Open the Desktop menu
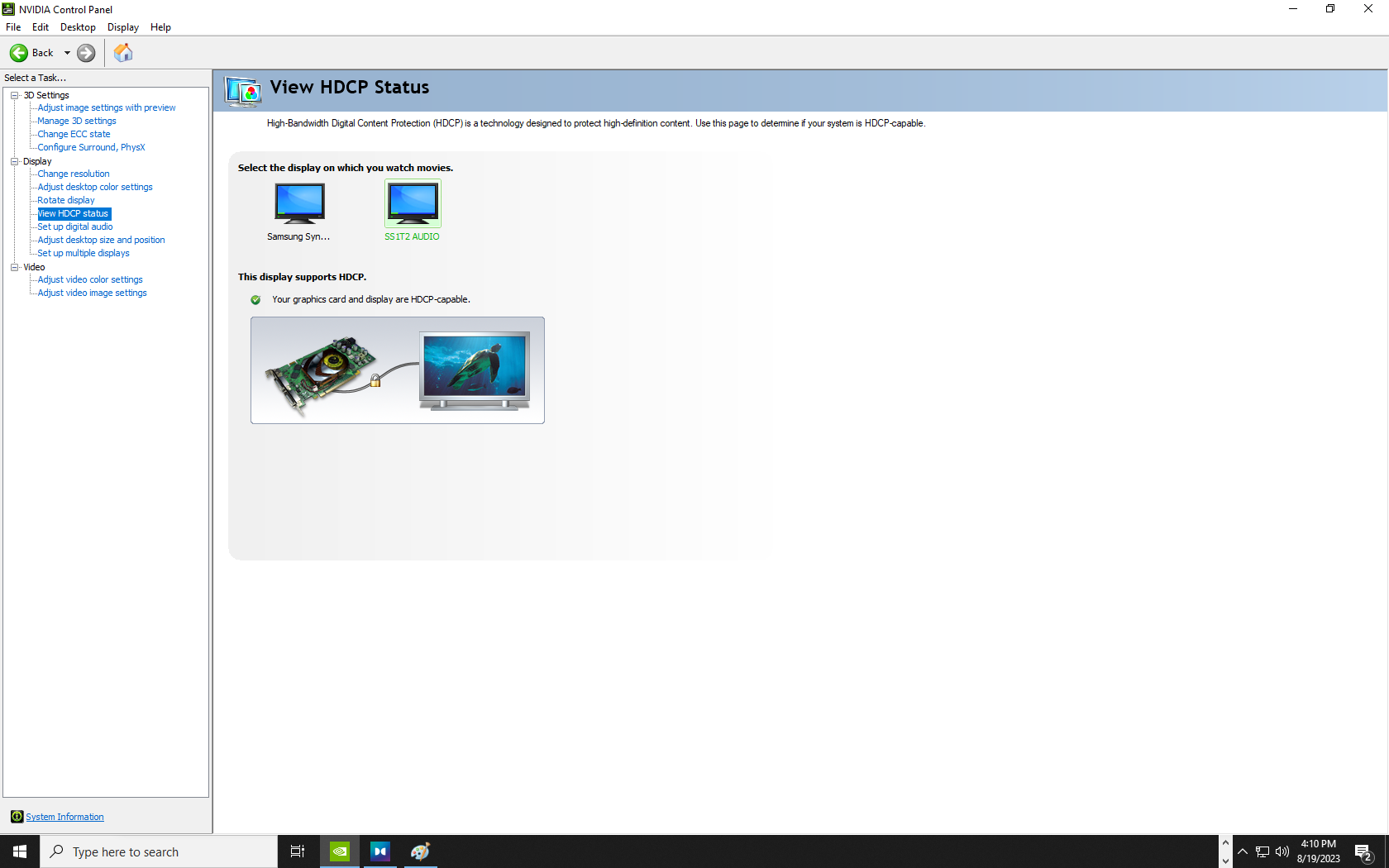 tap(78, 27)
